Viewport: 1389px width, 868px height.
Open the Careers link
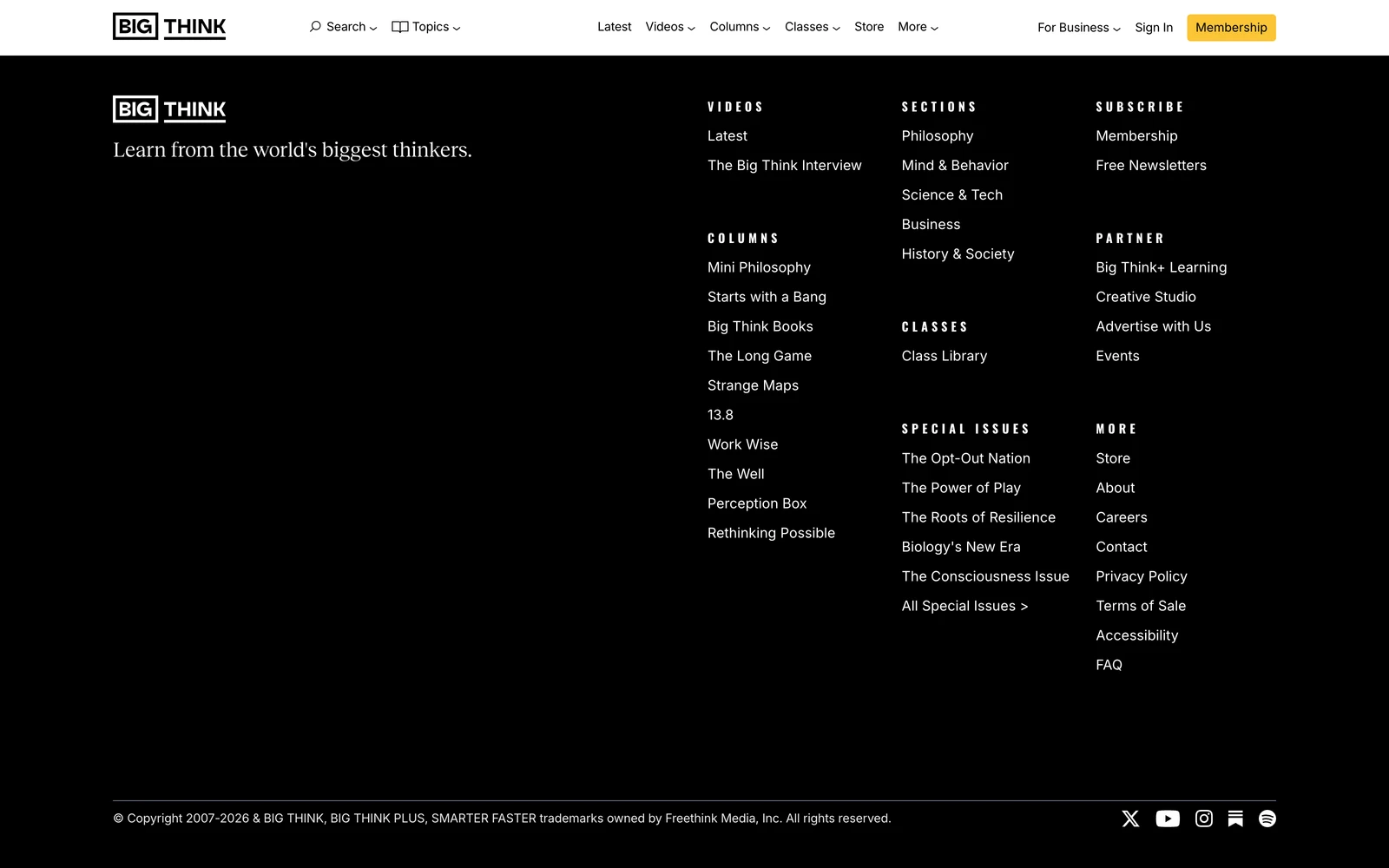(x=1122, y=518)
